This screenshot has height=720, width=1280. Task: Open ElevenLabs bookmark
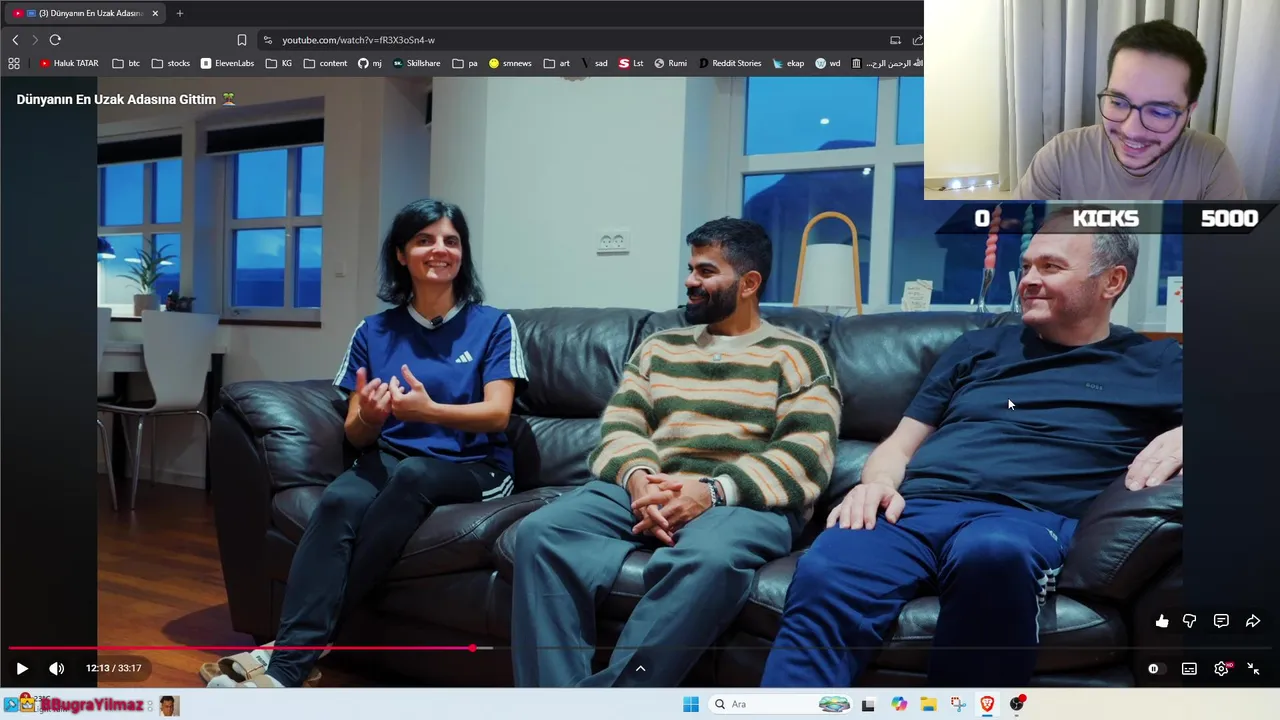click(227, 63)
